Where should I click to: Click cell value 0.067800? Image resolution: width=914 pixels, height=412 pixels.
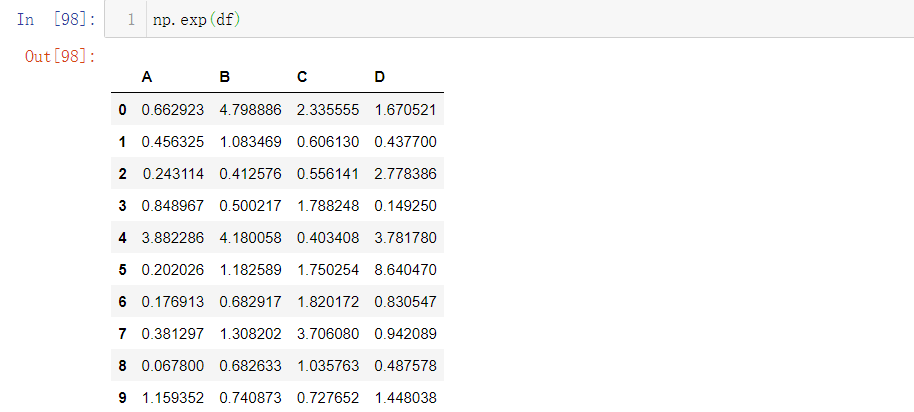click(x=173, y=366)
